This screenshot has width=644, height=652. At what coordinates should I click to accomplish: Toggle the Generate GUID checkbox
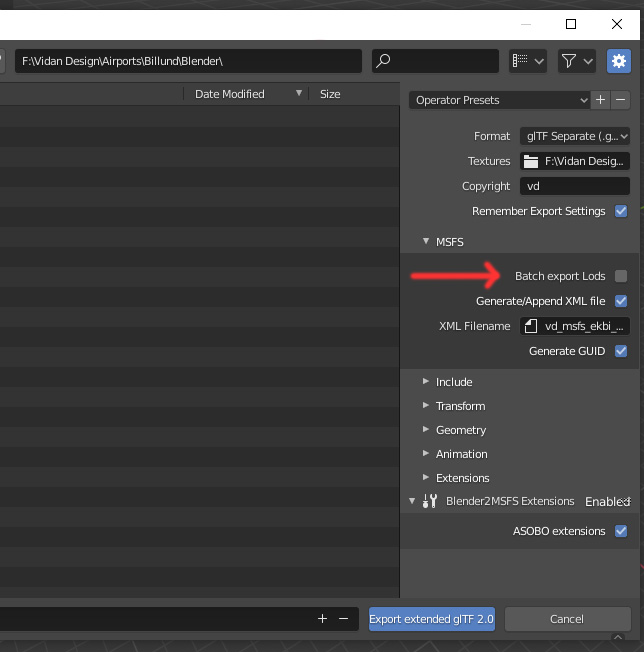[x=621, y=351]
